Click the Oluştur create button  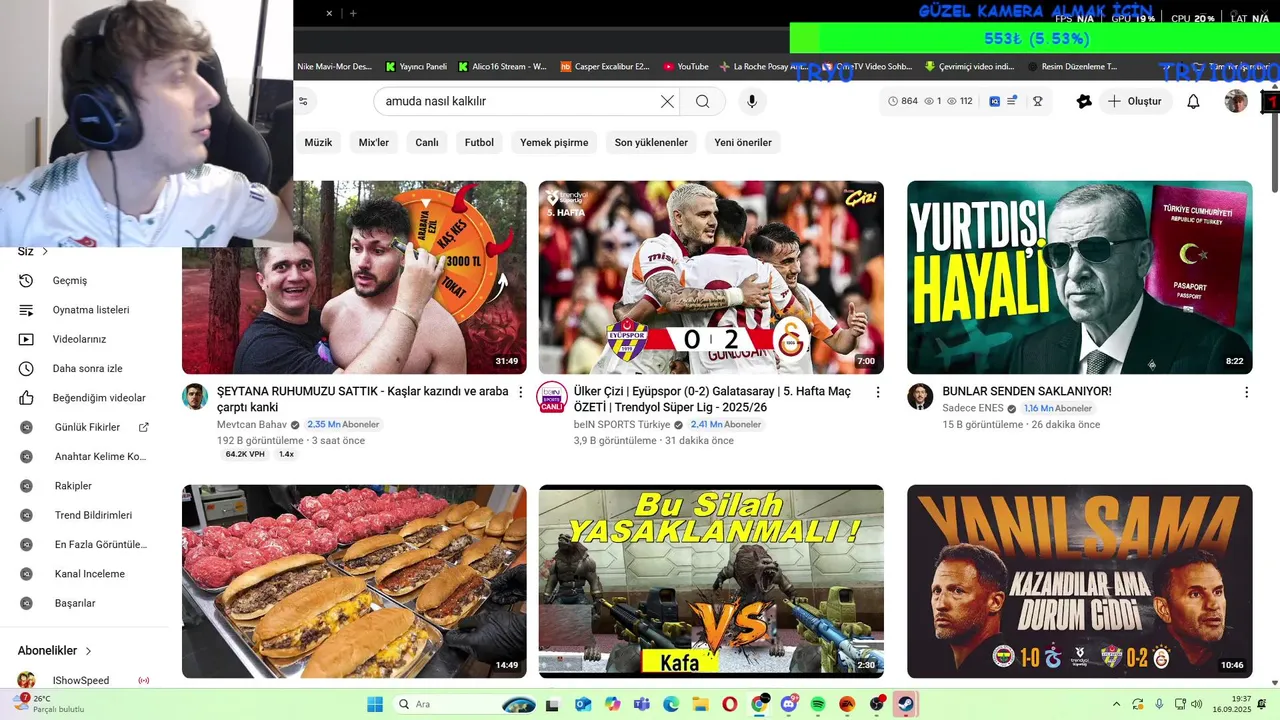coord(1135,101)
